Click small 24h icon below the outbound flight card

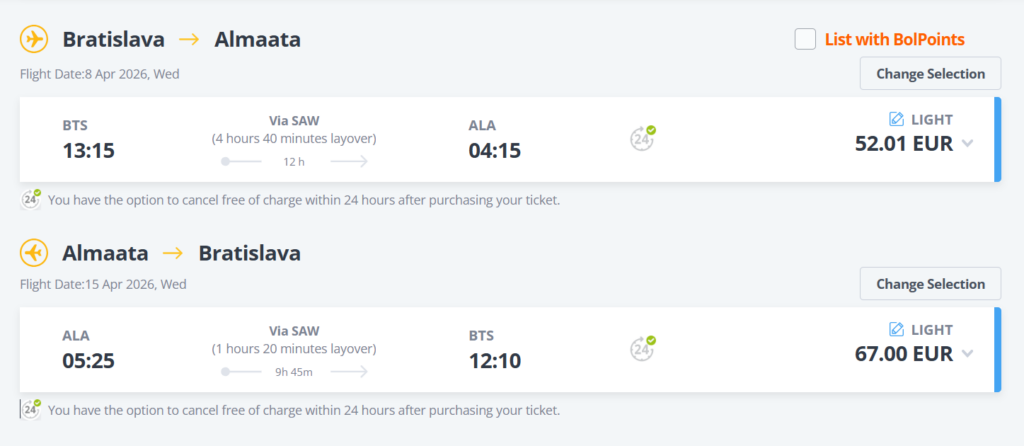(32, 199)
